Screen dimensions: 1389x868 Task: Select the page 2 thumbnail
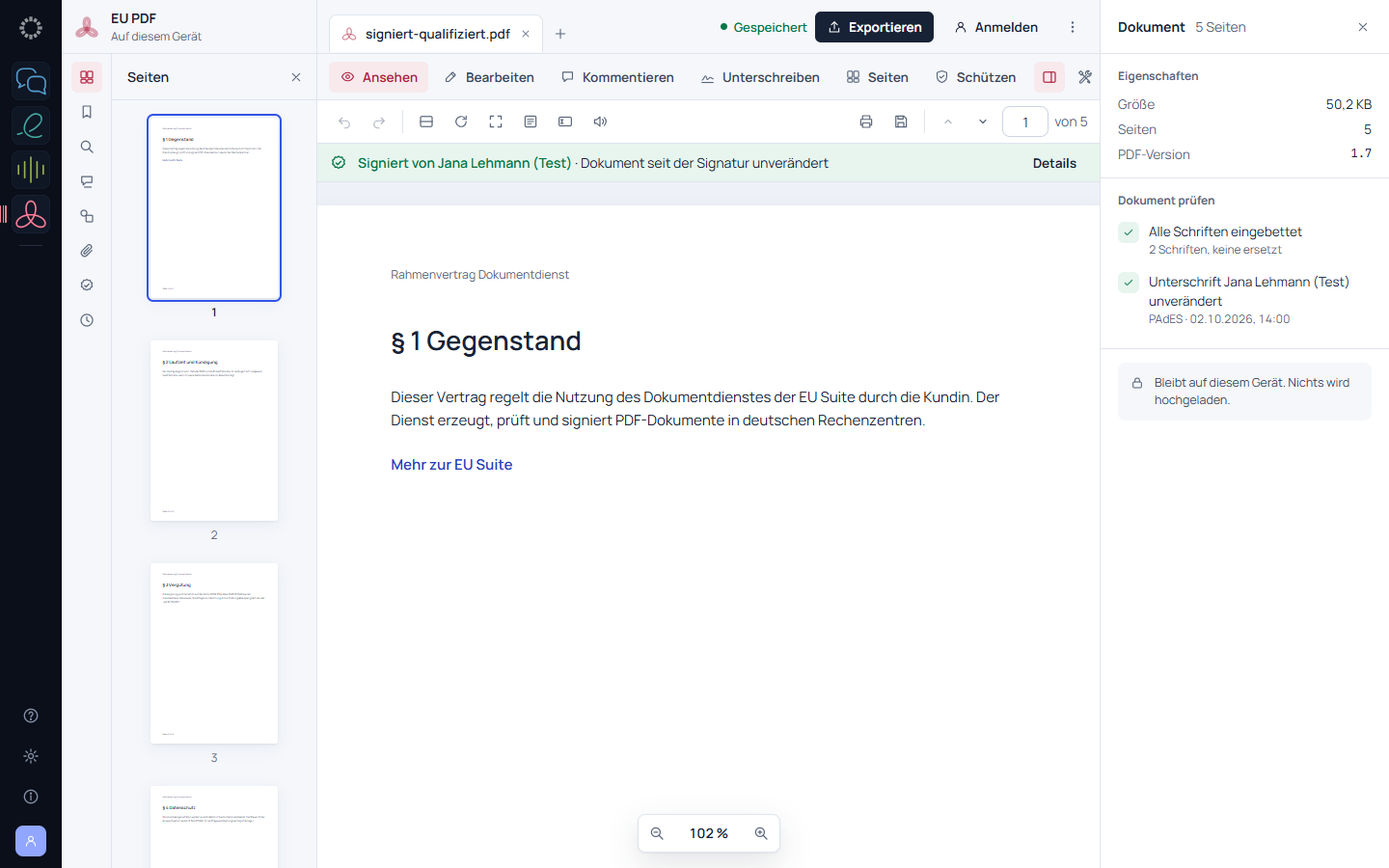click(x=214, y=430)
